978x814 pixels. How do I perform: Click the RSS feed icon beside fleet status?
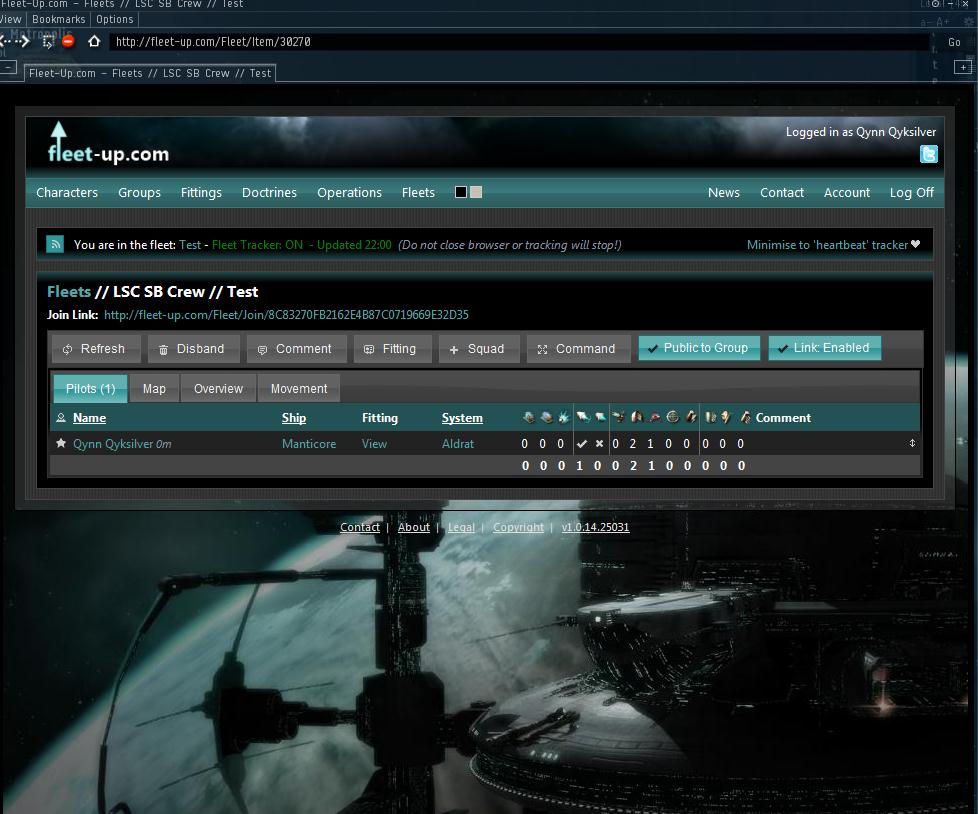(x=55, y=244)
